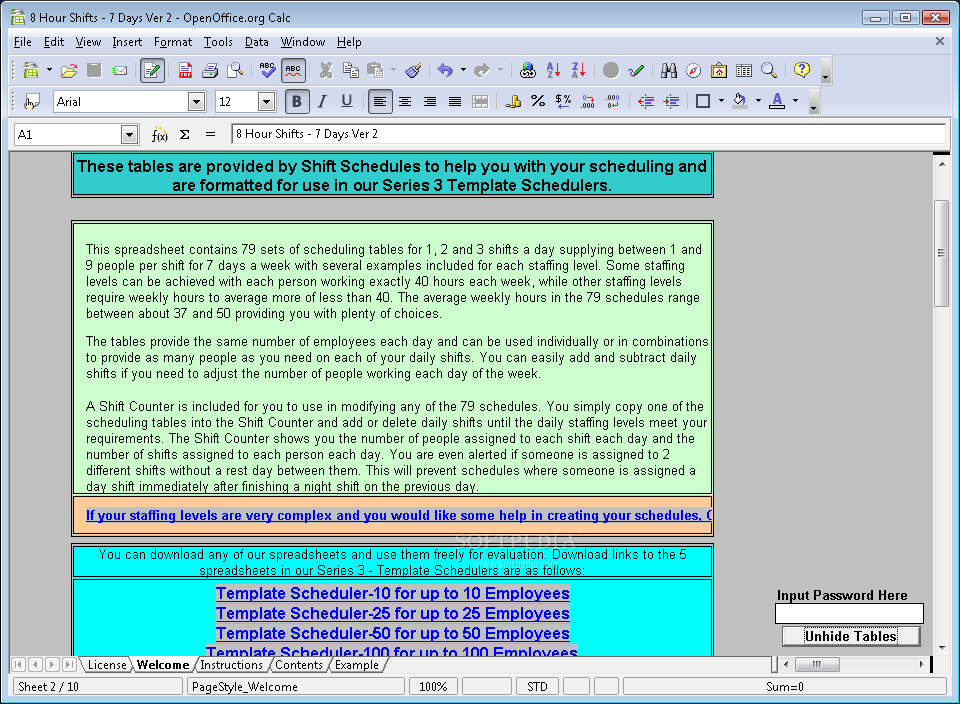Click into the formula input line
The image size is (960, 704).
click(588, 134)
